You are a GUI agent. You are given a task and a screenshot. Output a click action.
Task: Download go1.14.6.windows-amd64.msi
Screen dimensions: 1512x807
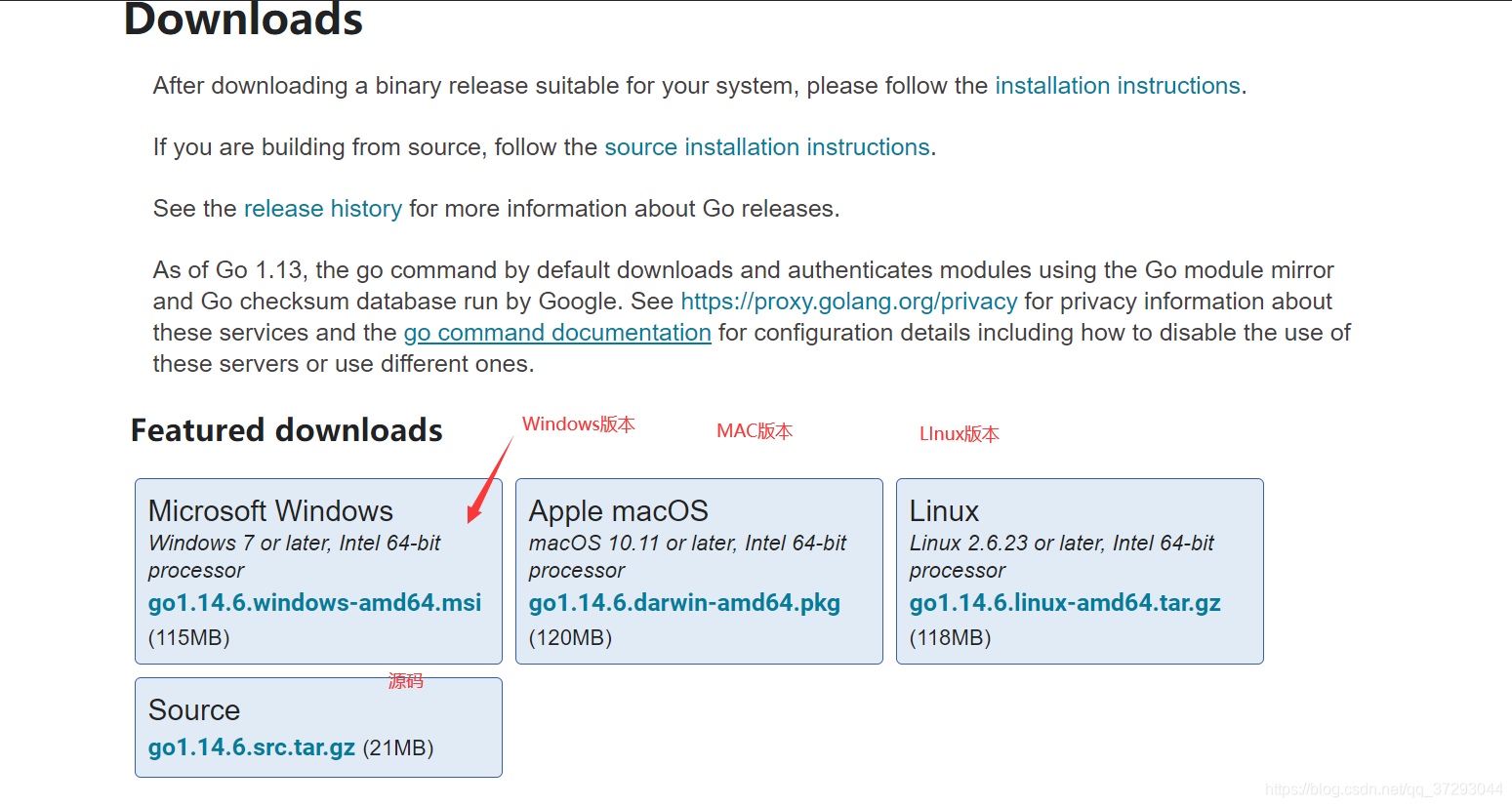coord(315,603)
